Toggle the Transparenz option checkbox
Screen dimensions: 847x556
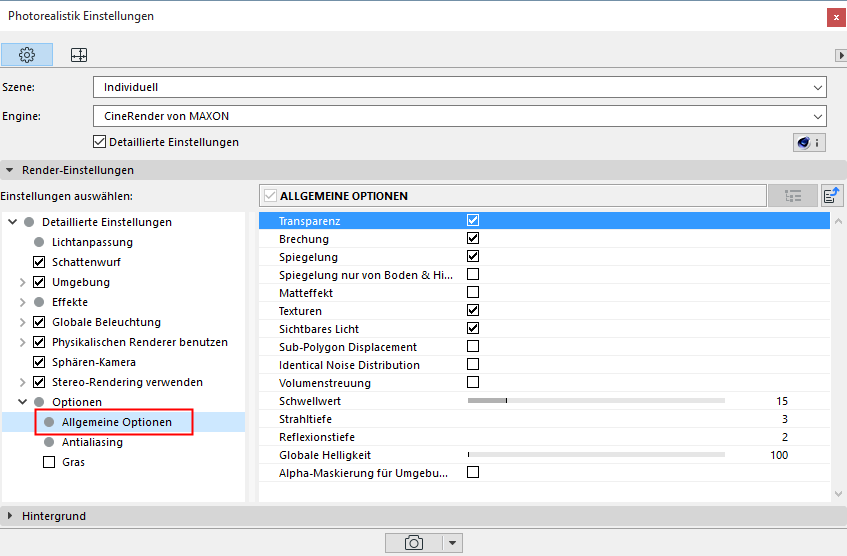473,220
